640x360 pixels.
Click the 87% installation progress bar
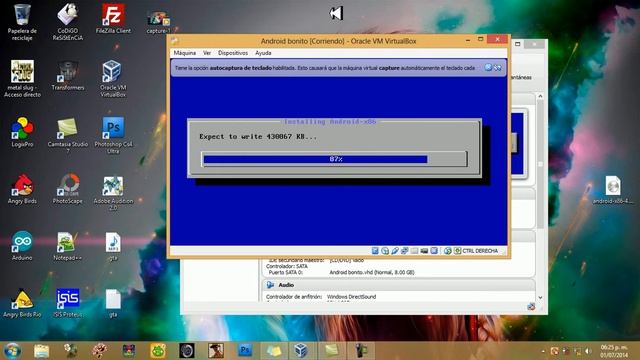click(x=334, y=159)
